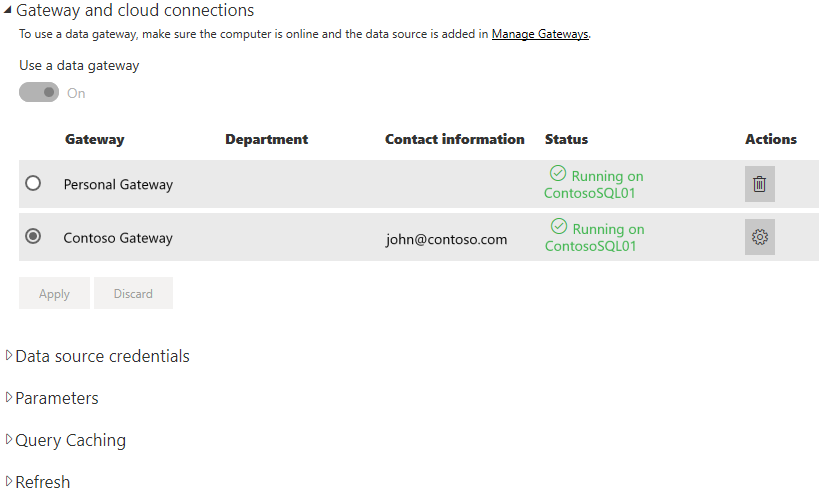Viewport: 823px width, 502px height.
Task: Click the Discard button
Action: pos(133,293)
